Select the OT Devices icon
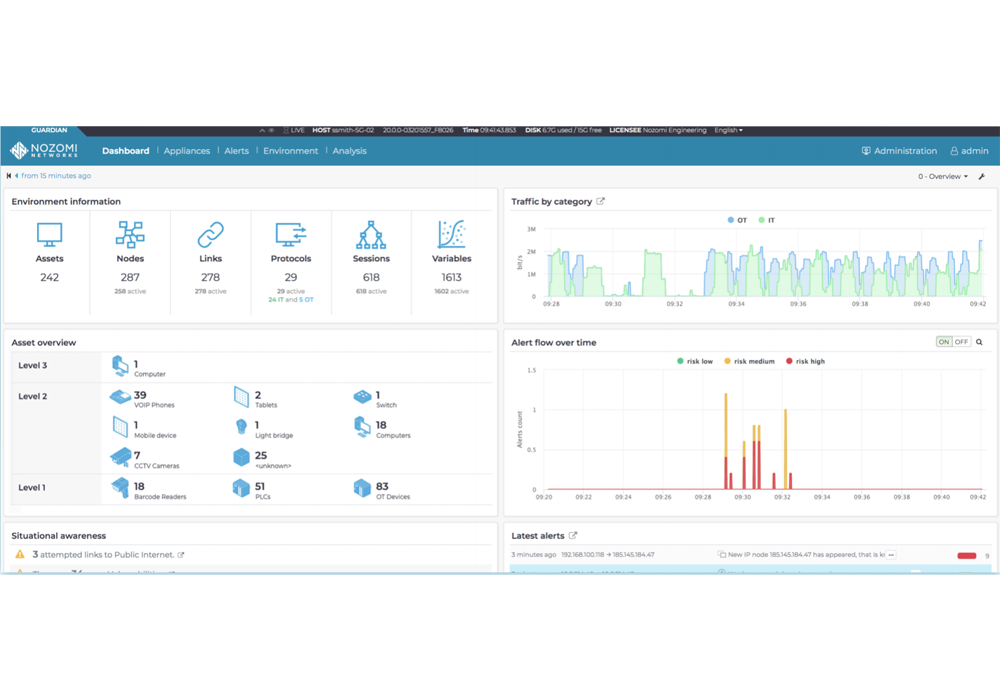1000x700 pixels. pos(362,488)
